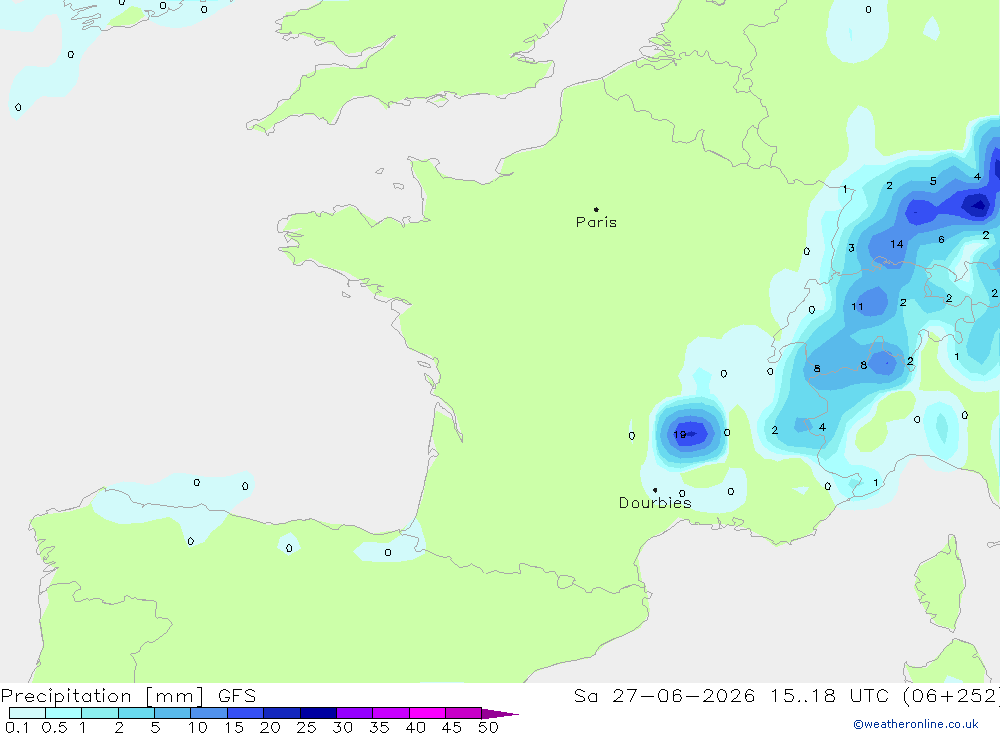Screen dimensions: 1000x733
Task: Click the Dourbies city label
Action: (655, 503)
